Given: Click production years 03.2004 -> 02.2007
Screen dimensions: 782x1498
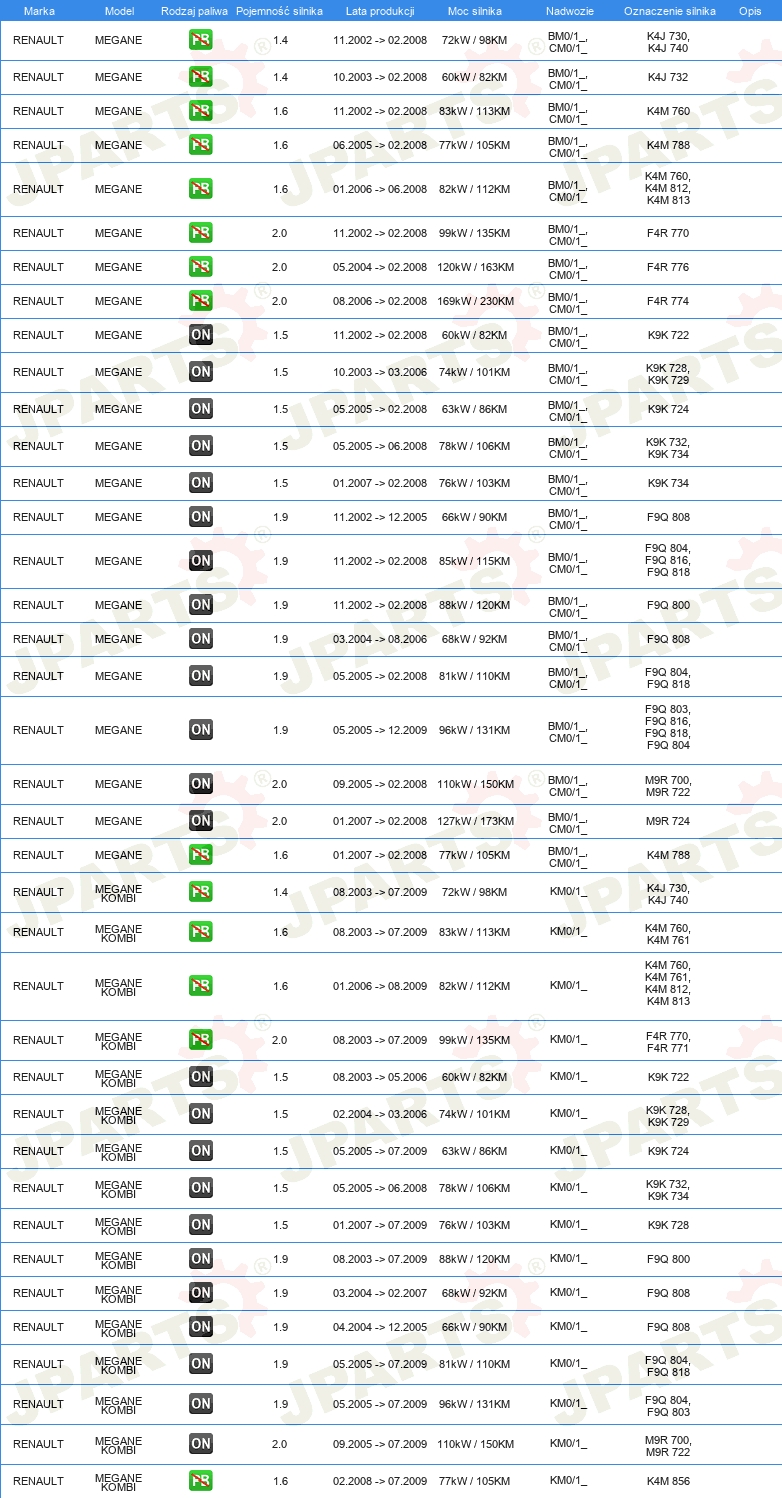Looking at the screenshot, I should [x=380, y=1293].
